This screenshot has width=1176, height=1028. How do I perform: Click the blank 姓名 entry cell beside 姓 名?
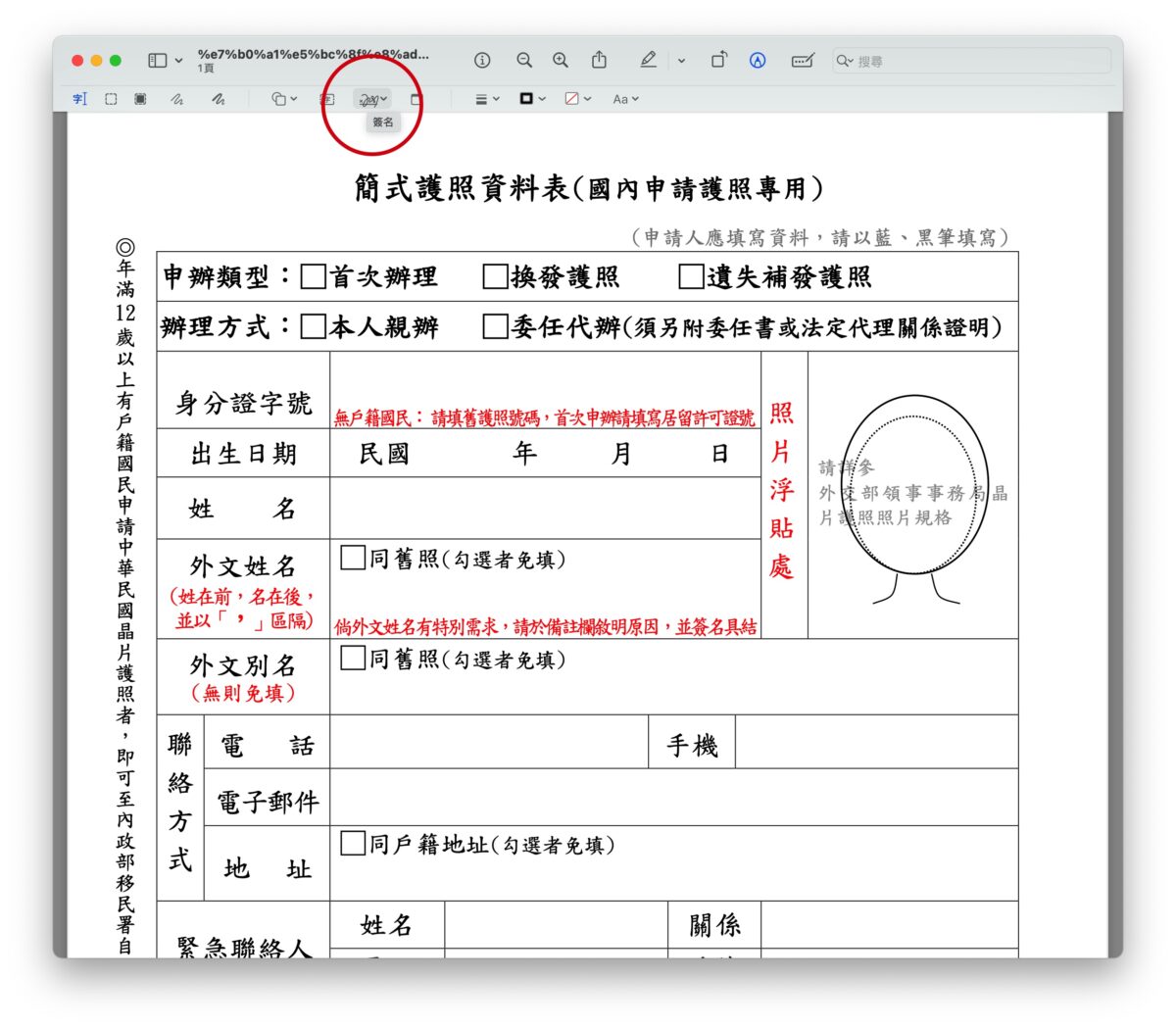click(x=545, y=509)
